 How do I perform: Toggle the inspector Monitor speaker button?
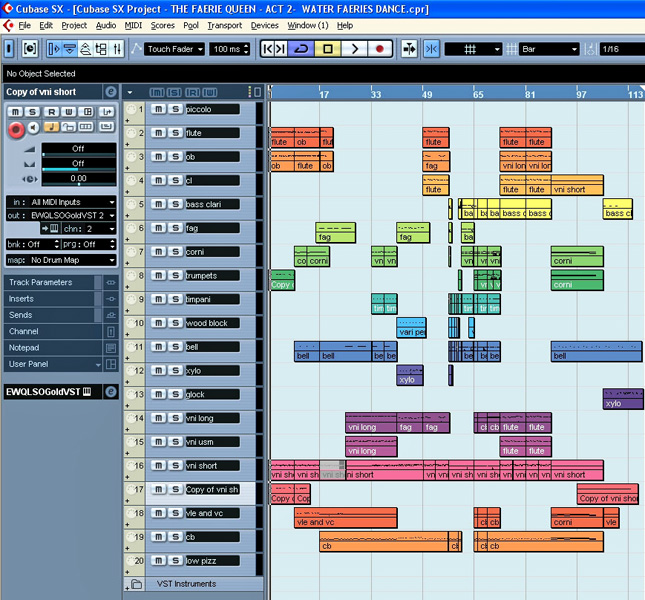point(33,128)
